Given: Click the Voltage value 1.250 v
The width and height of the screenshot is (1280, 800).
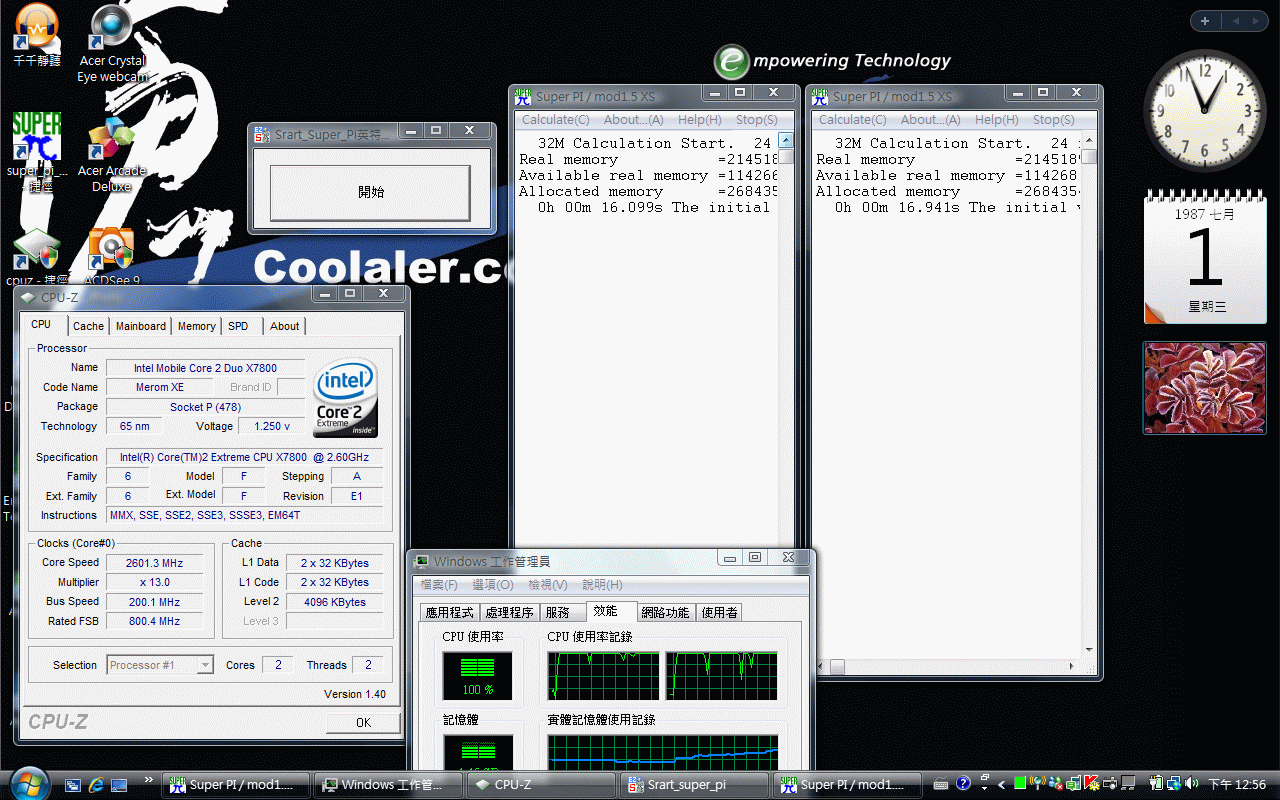Looking at the screenshot, I should coord(272,426).
